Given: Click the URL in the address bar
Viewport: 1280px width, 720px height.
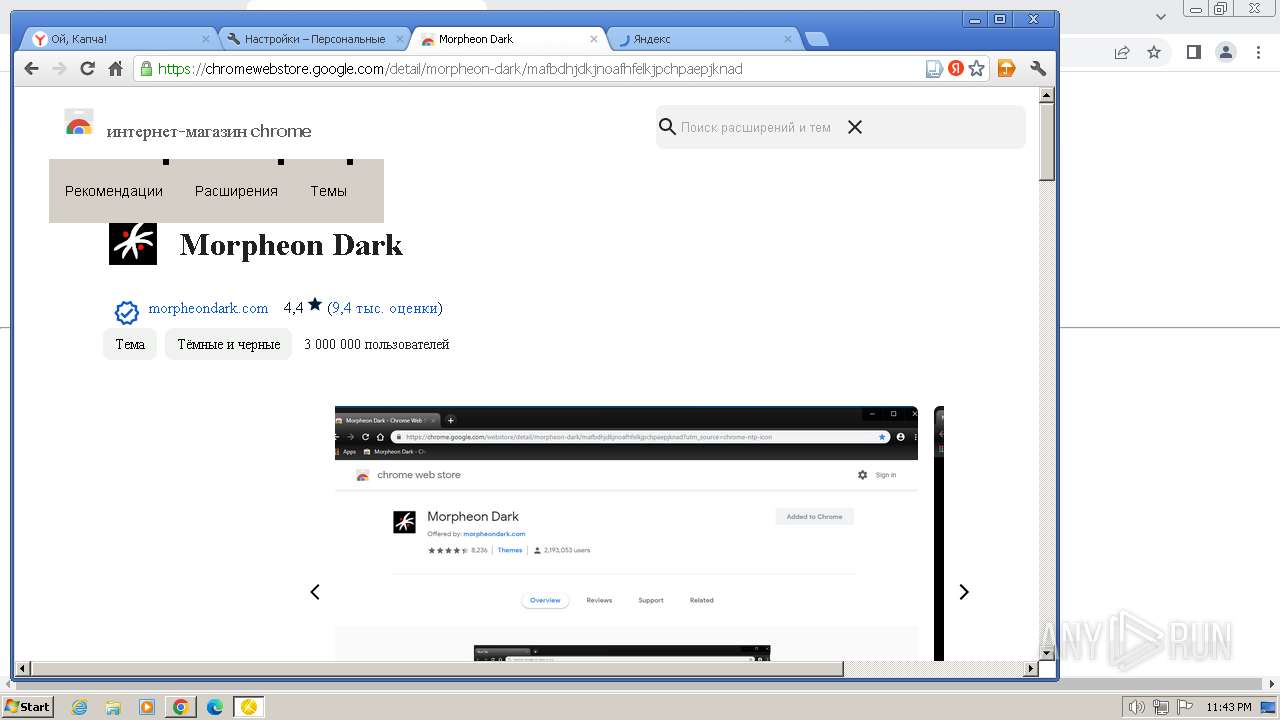Looking at the screenshot, I should point(450,69).
